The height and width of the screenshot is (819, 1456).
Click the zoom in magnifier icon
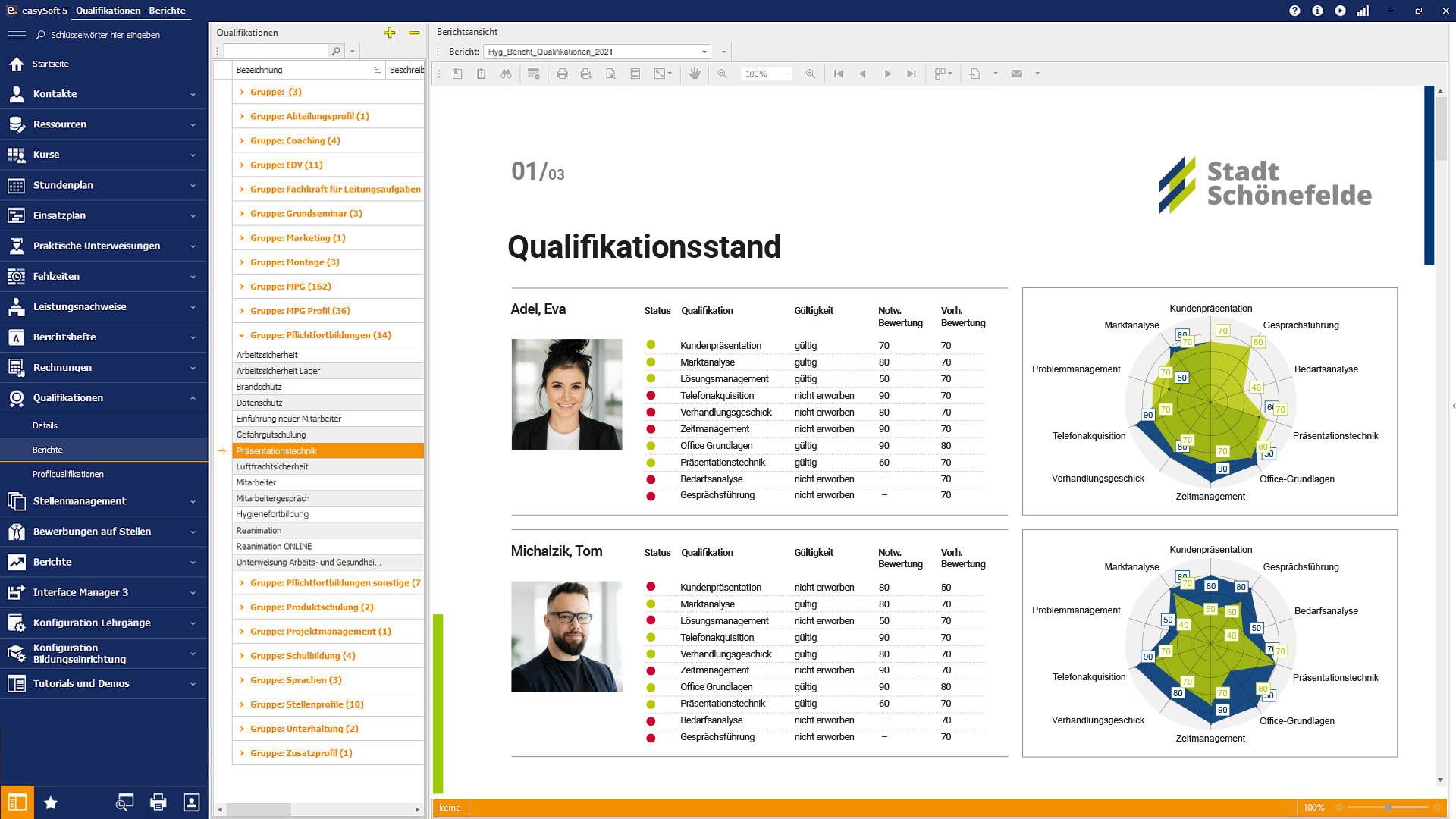[811, 74]
